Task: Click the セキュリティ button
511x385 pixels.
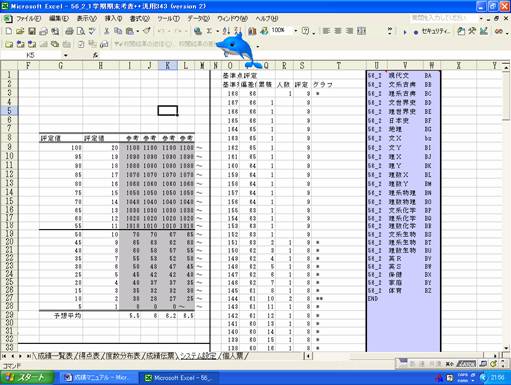Action: pyautogui.click(x=436, y=32)
